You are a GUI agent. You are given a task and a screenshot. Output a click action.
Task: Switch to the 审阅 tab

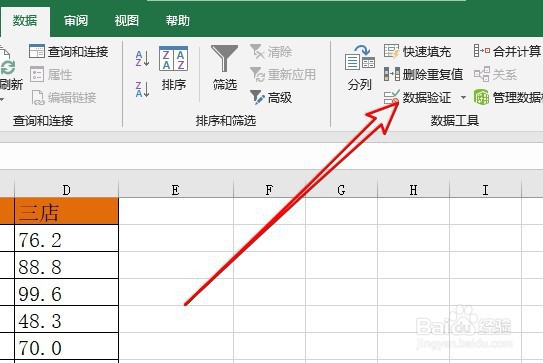[x=76, y=21]
